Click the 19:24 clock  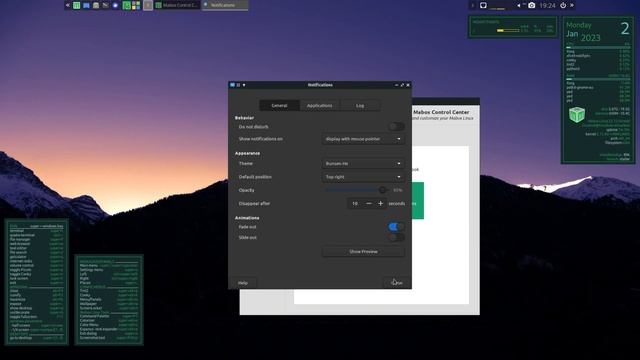547,5
